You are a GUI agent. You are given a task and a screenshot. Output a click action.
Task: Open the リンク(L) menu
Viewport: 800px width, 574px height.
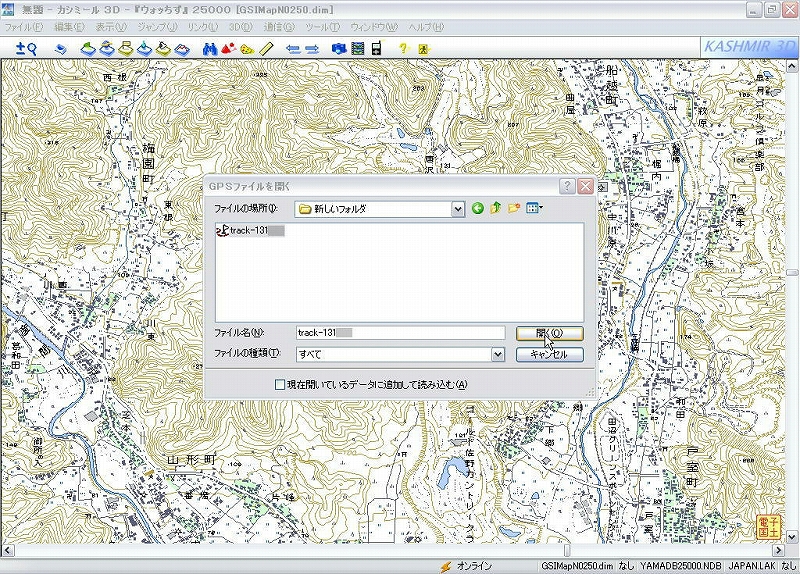coord(203,27)
